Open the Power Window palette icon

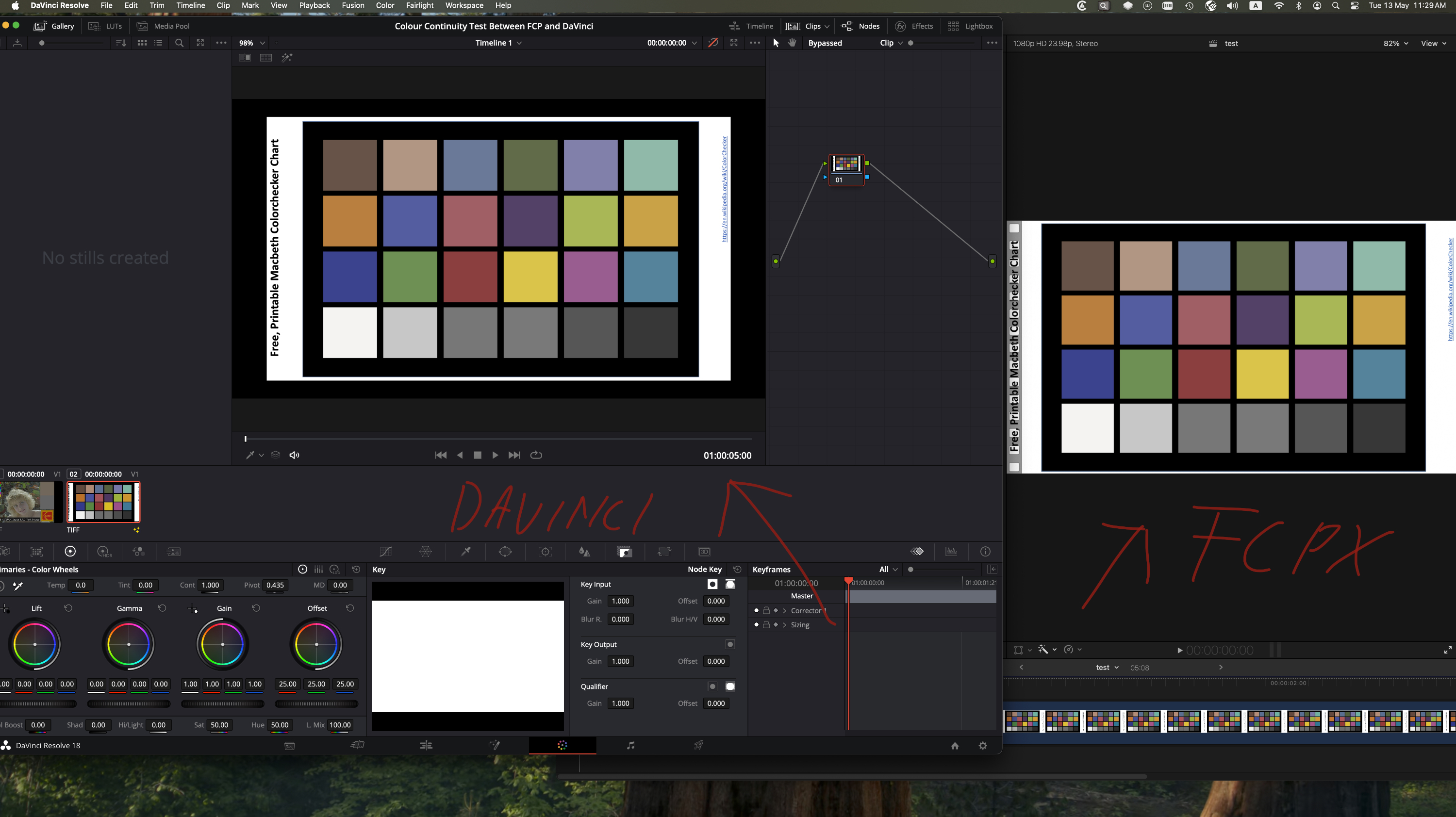[505, 552]
